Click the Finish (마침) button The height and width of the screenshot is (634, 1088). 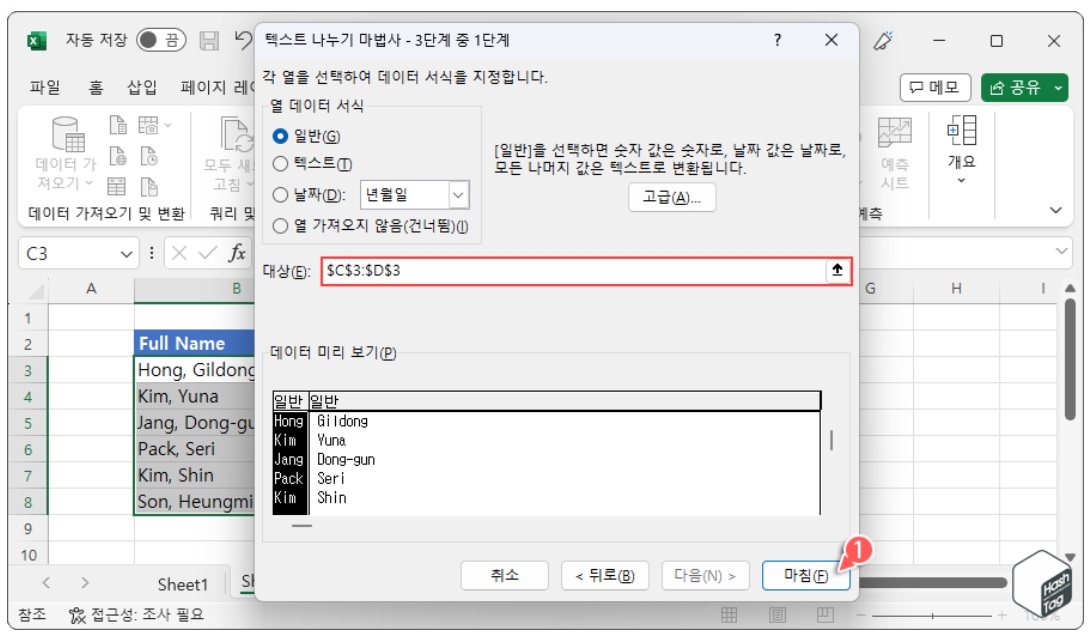click(806, 575)
